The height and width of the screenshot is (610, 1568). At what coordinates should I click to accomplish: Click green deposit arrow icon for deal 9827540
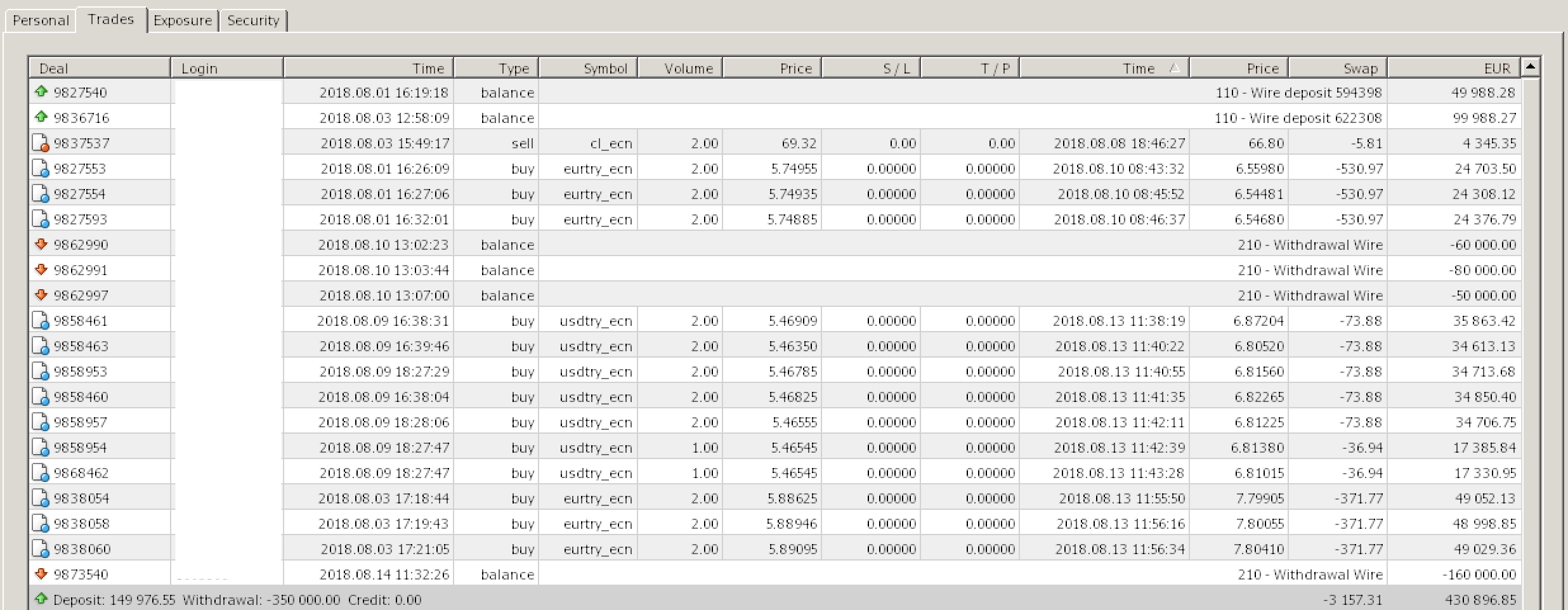(41, 92)
